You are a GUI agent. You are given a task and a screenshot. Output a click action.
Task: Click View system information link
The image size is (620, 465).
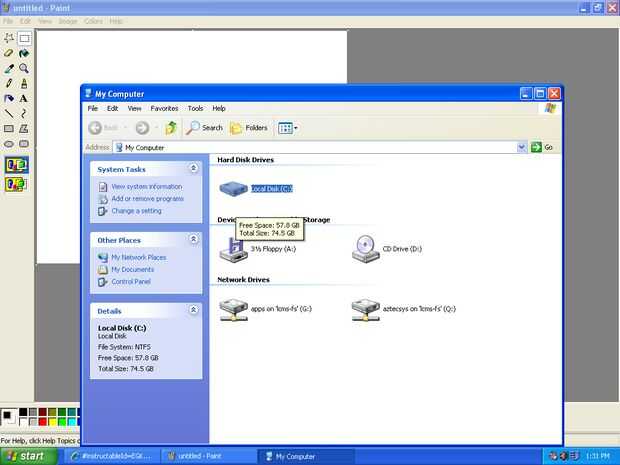pyautogui.click(x=147, y=187)
